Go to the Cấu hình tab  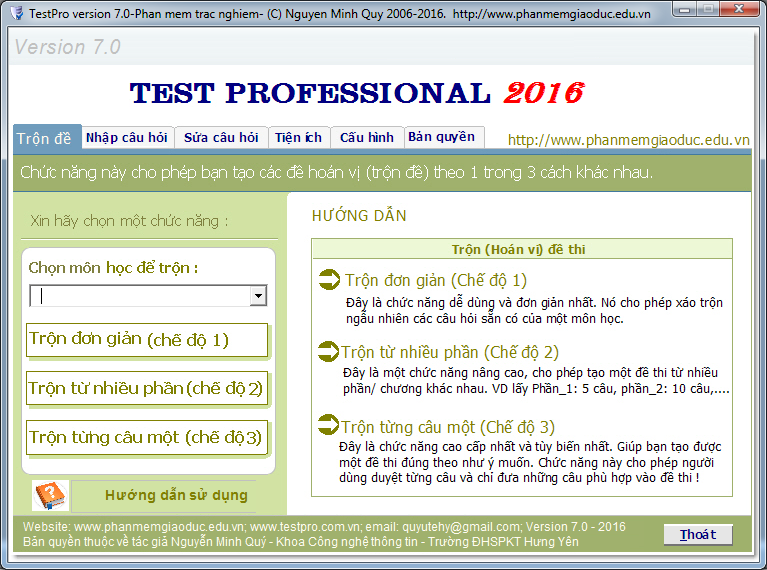[x=367, y=137]
